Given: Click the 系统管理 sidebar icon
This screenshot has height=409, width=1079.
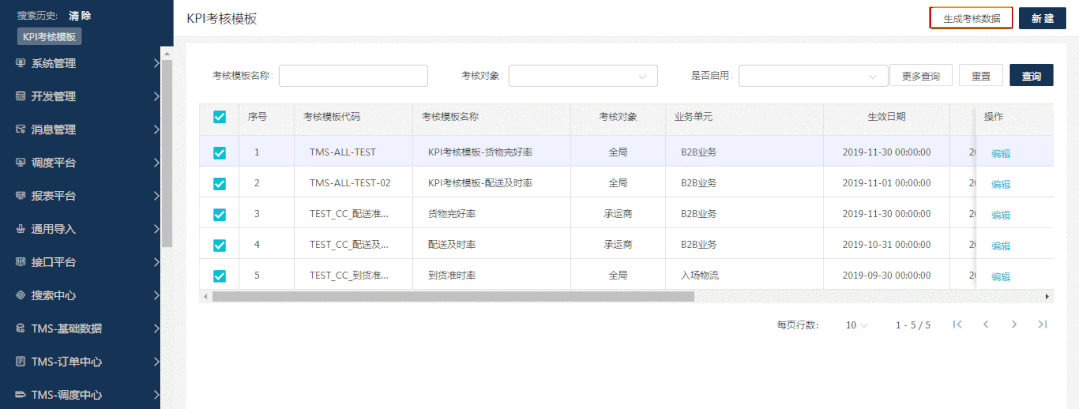Looking at the screenshot, I should (21, 63).
